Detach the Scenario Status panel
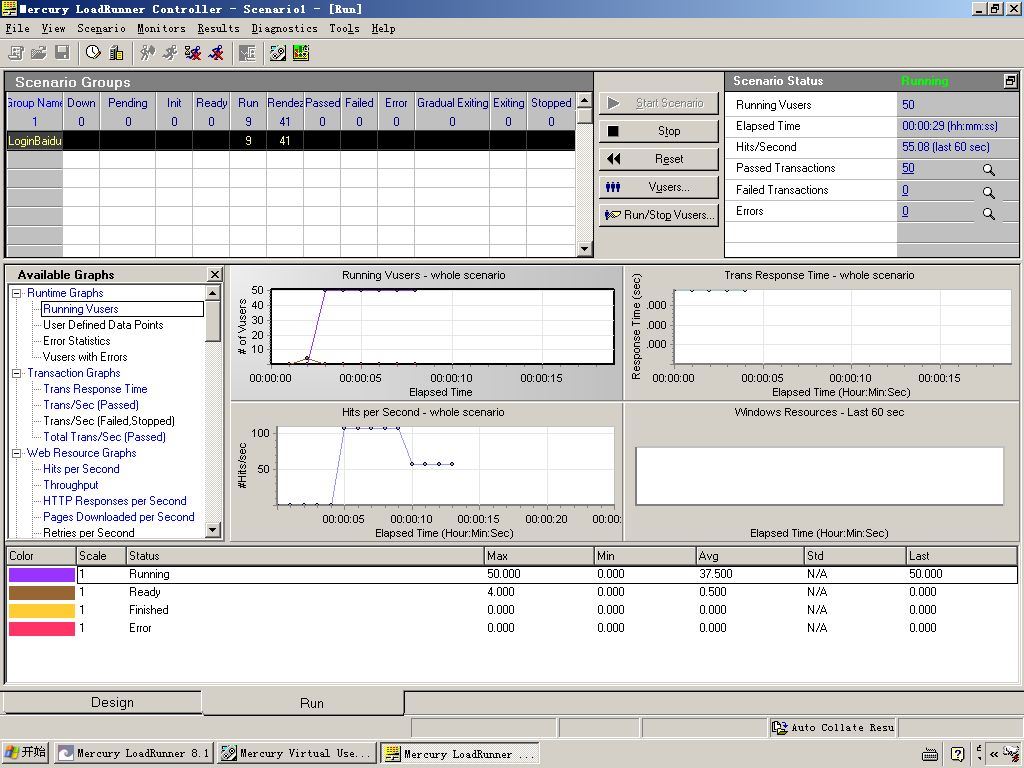 (x=1010, y=81)
